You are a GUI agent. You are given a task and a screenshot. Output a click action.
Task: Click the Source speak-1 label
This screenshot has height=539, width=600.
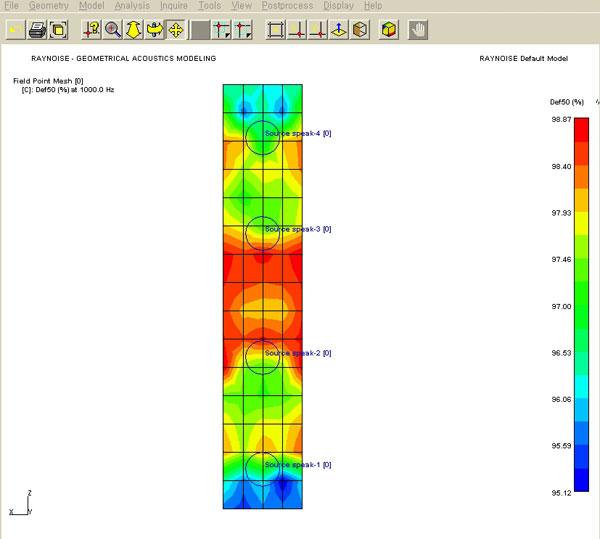pos(298,465)
